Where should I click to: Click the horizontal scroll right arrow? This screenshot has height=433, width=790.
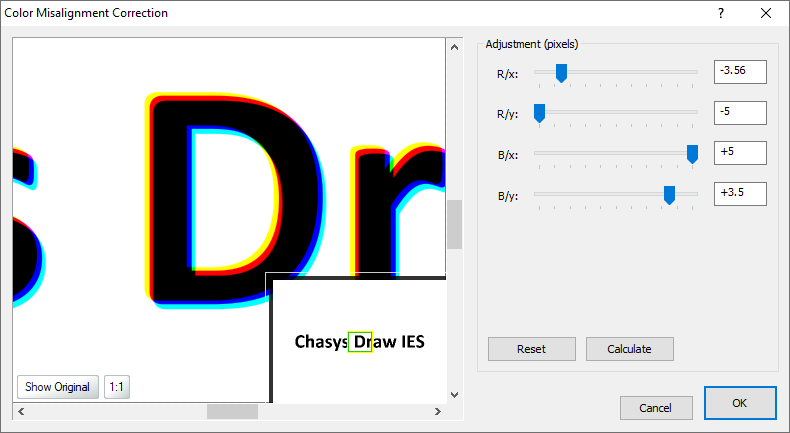click(437, 411)
